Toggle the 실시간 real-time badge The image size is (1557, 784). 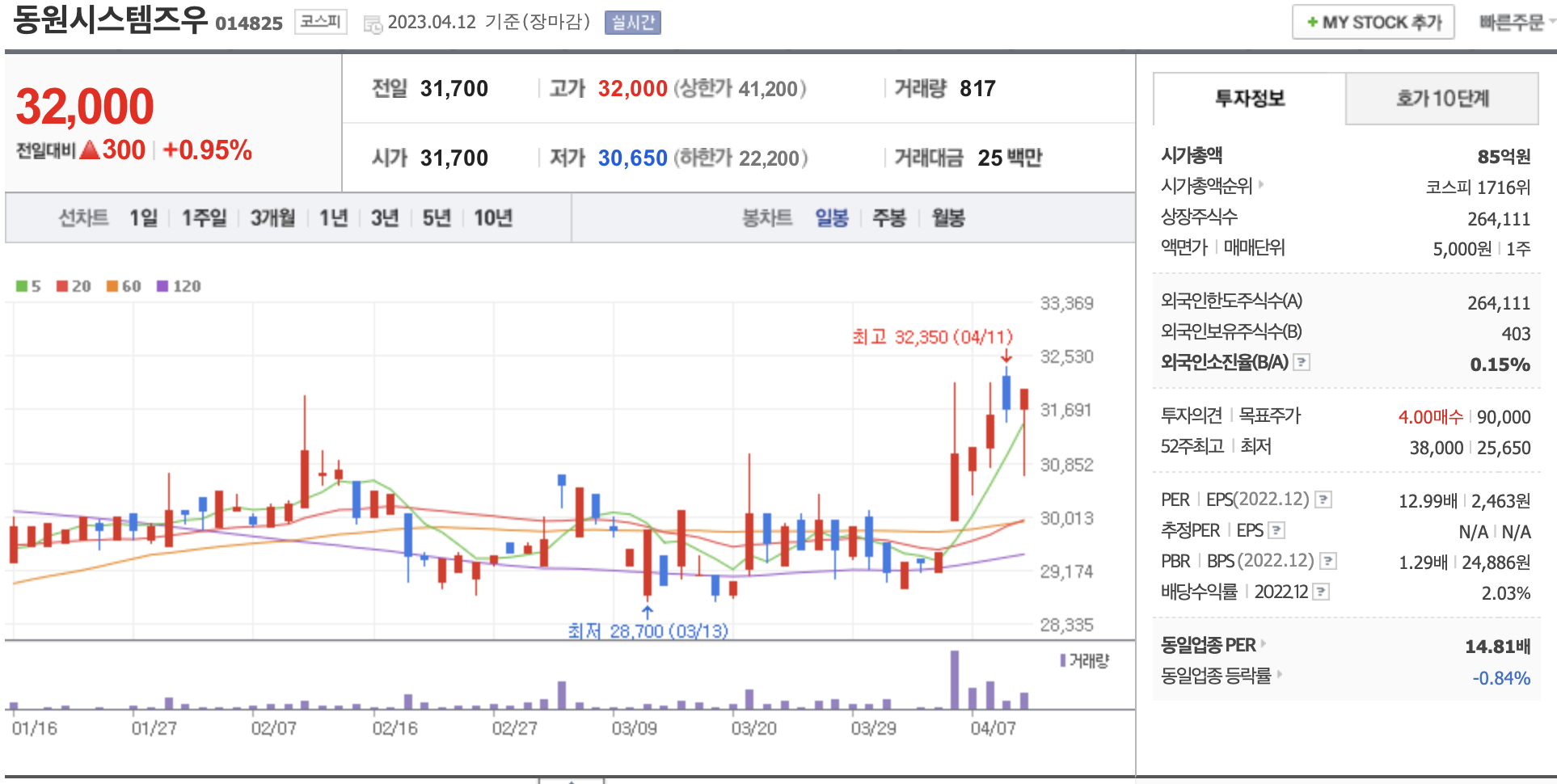632,23
